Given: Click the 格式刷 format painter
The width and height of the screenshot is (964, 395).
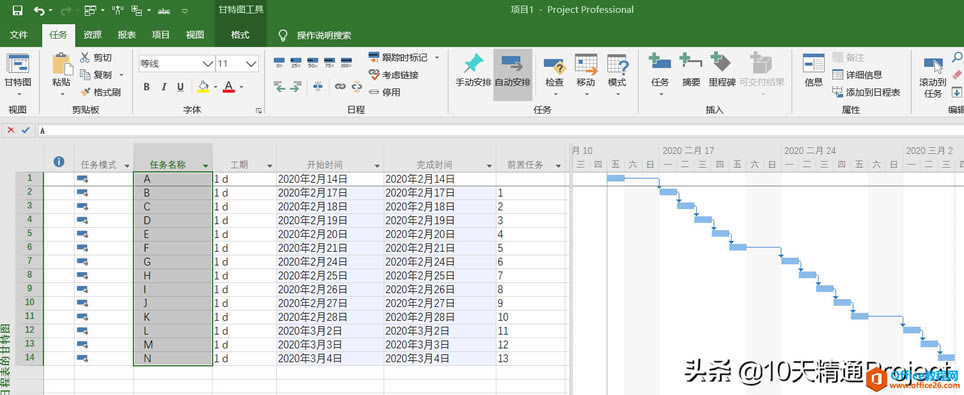Looking at the screenshot, I should tap(101, 92).
